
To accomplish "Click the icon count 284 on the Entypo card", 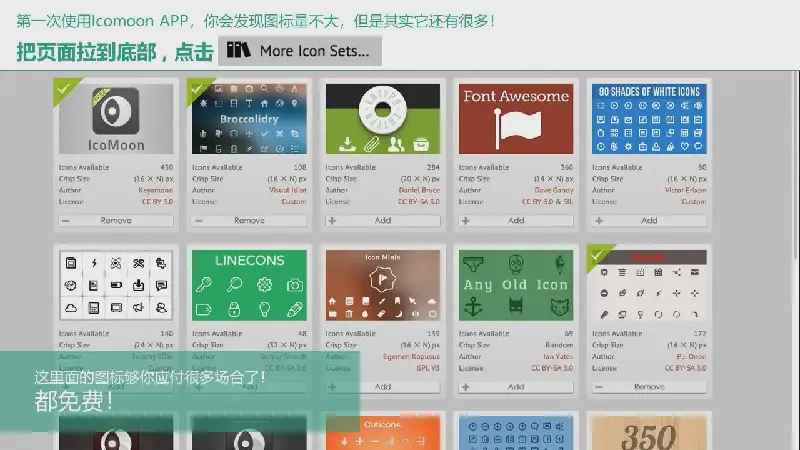I will coord(433,167).
